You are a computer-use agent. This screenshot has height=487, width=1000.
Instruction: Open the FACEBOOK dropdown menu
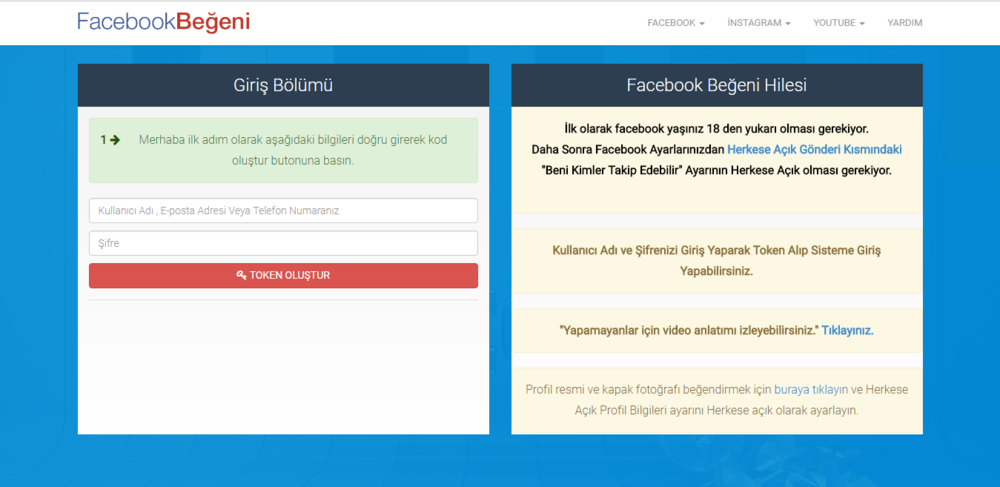(676, 23)
